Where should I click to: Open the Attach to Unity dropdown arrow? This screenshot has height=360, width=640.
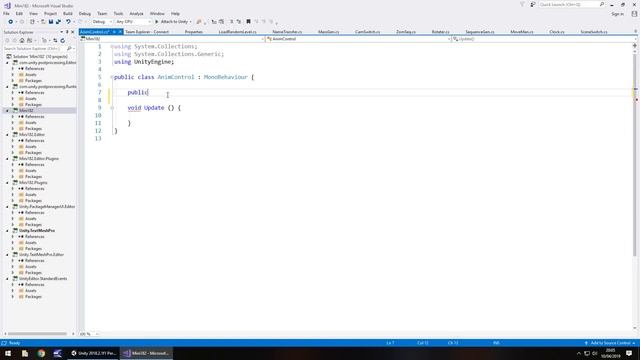pyautogui.click(x=191, y=22)
